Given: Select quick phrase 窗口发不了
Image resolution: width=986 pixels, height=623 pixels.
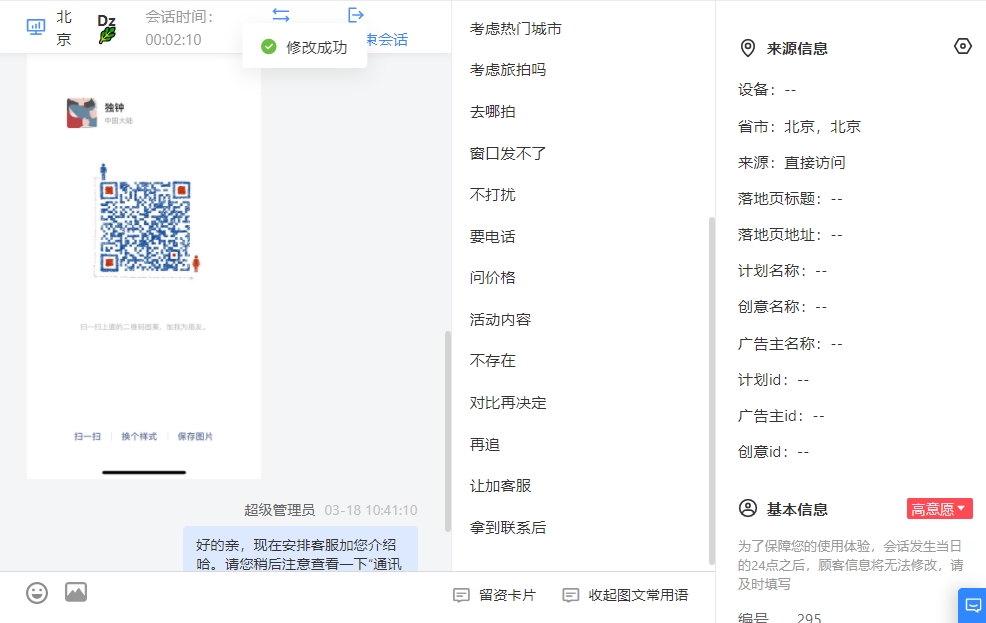Looking at the screenshot, I should point(508,153).
